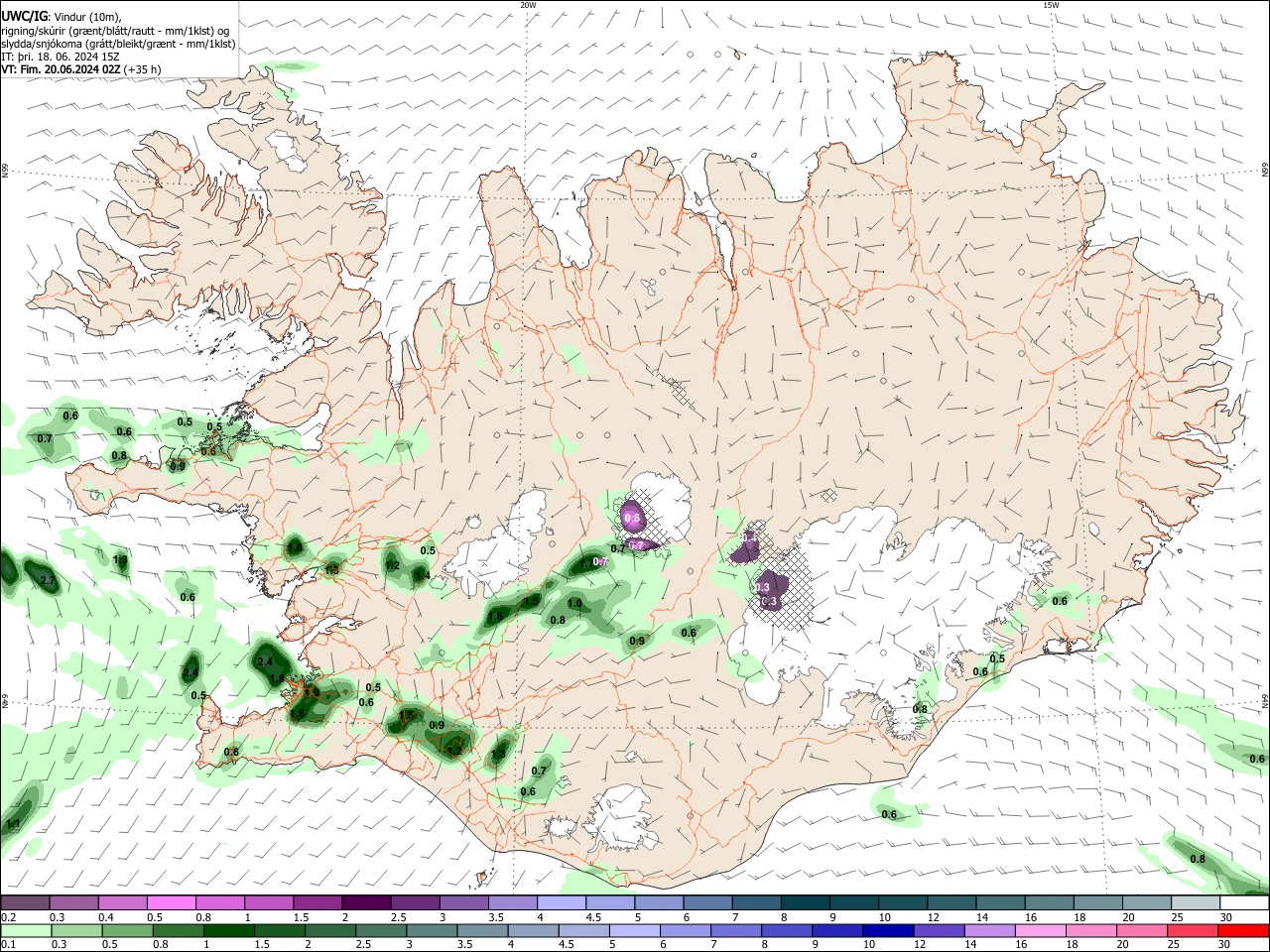Click the '2.7' precipitation value on the map
This screenshot has height=952, width=1270.
pyautogui.click(x=47, y=579)
